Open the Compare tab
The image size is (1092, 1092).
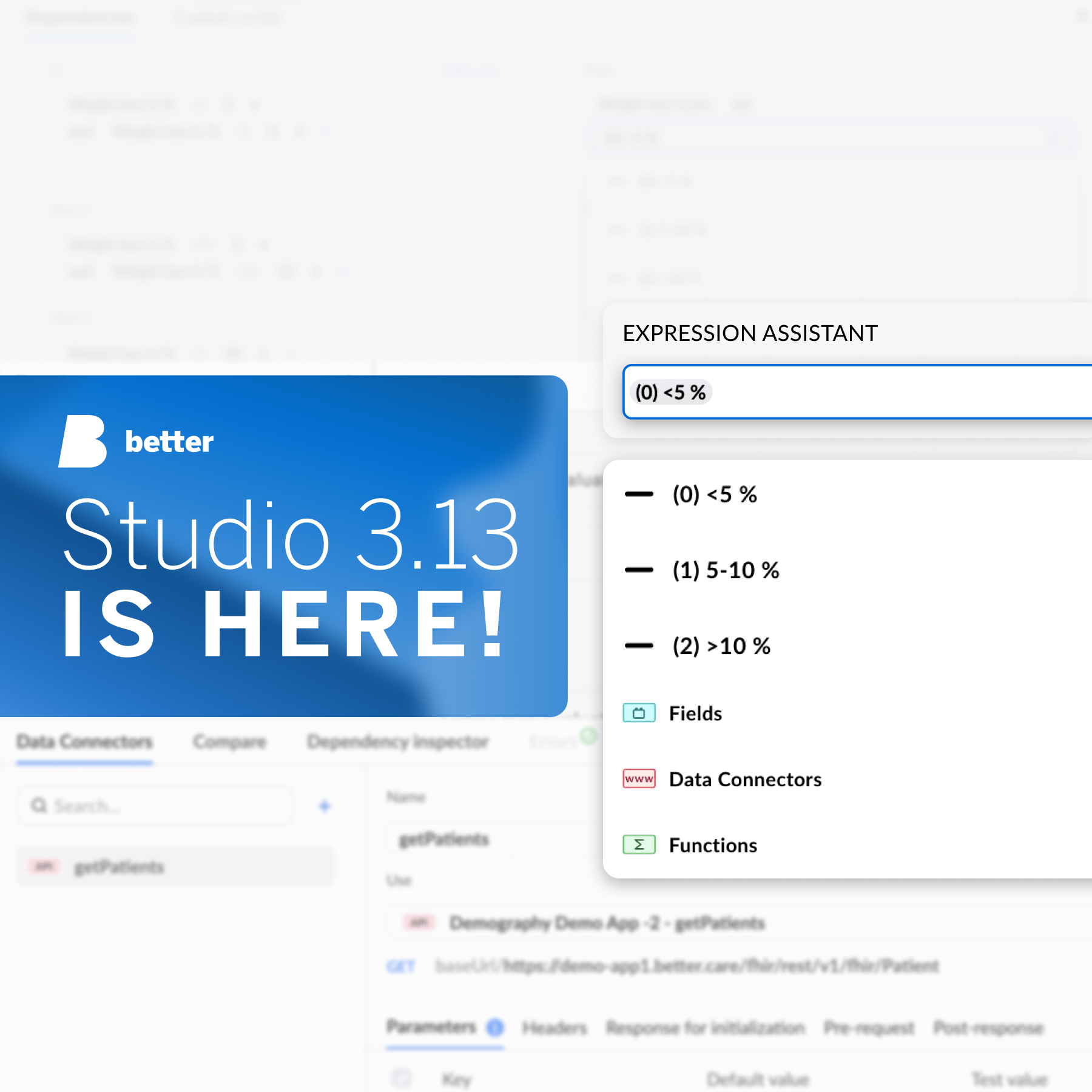tap(229, 741)
